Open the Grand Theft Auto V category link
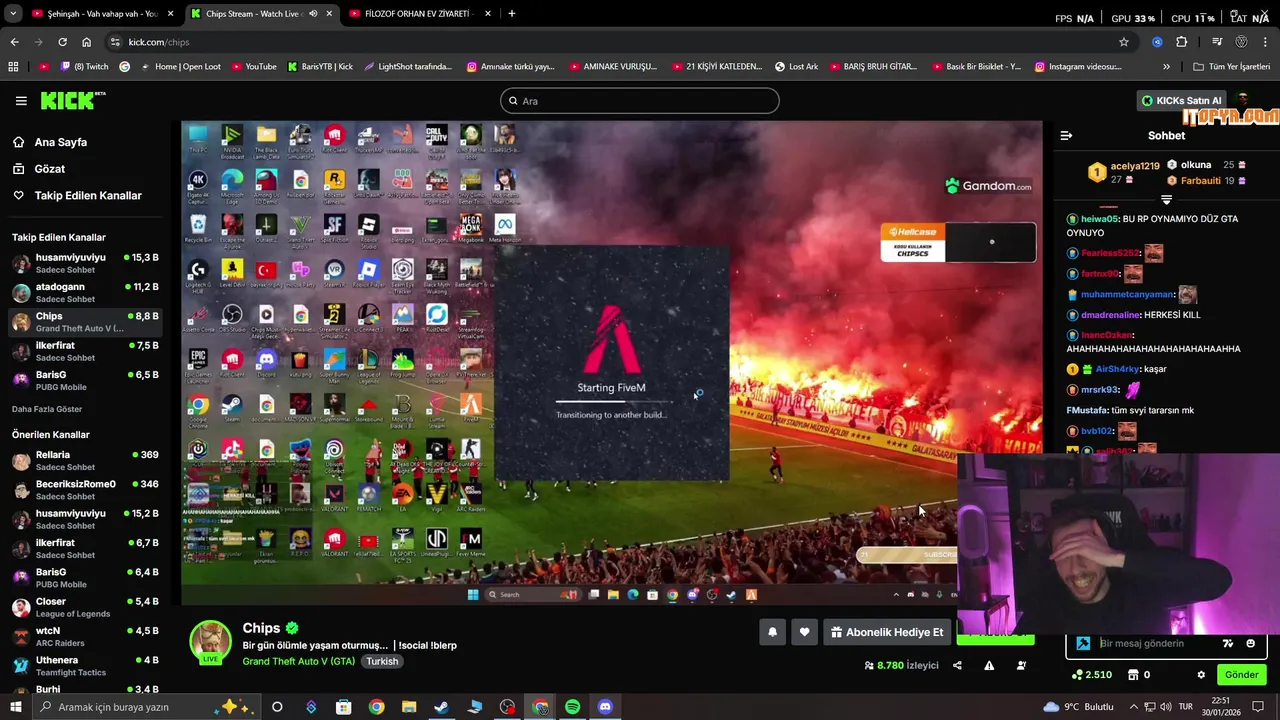1280x720 pixels. (x=298, y=661)
